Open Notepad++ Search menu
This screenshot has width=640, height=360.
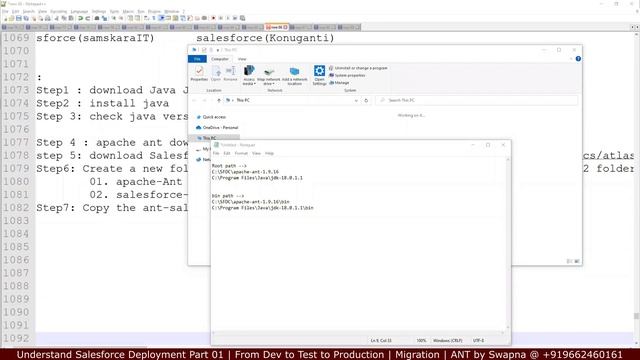pos(29,11)
